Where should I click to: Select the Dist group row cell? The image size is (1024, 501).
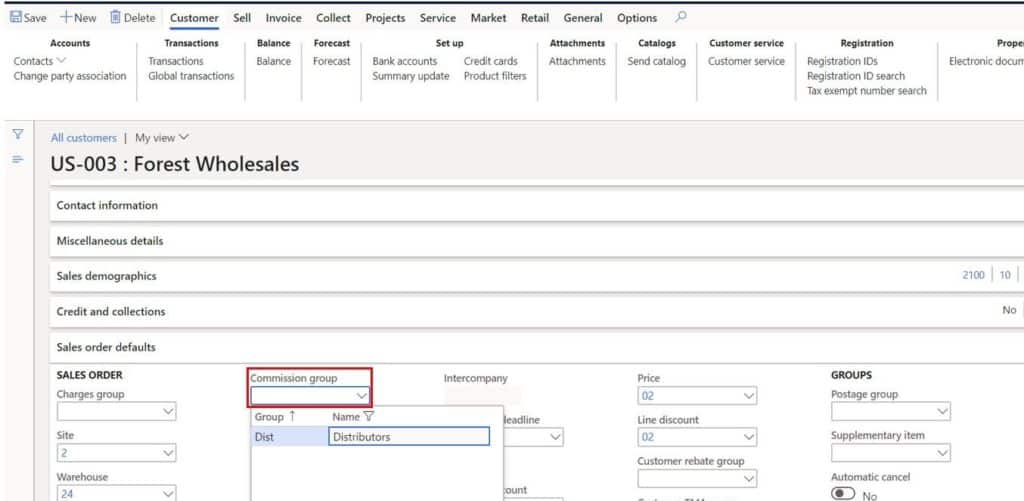(x=289, y=436)
